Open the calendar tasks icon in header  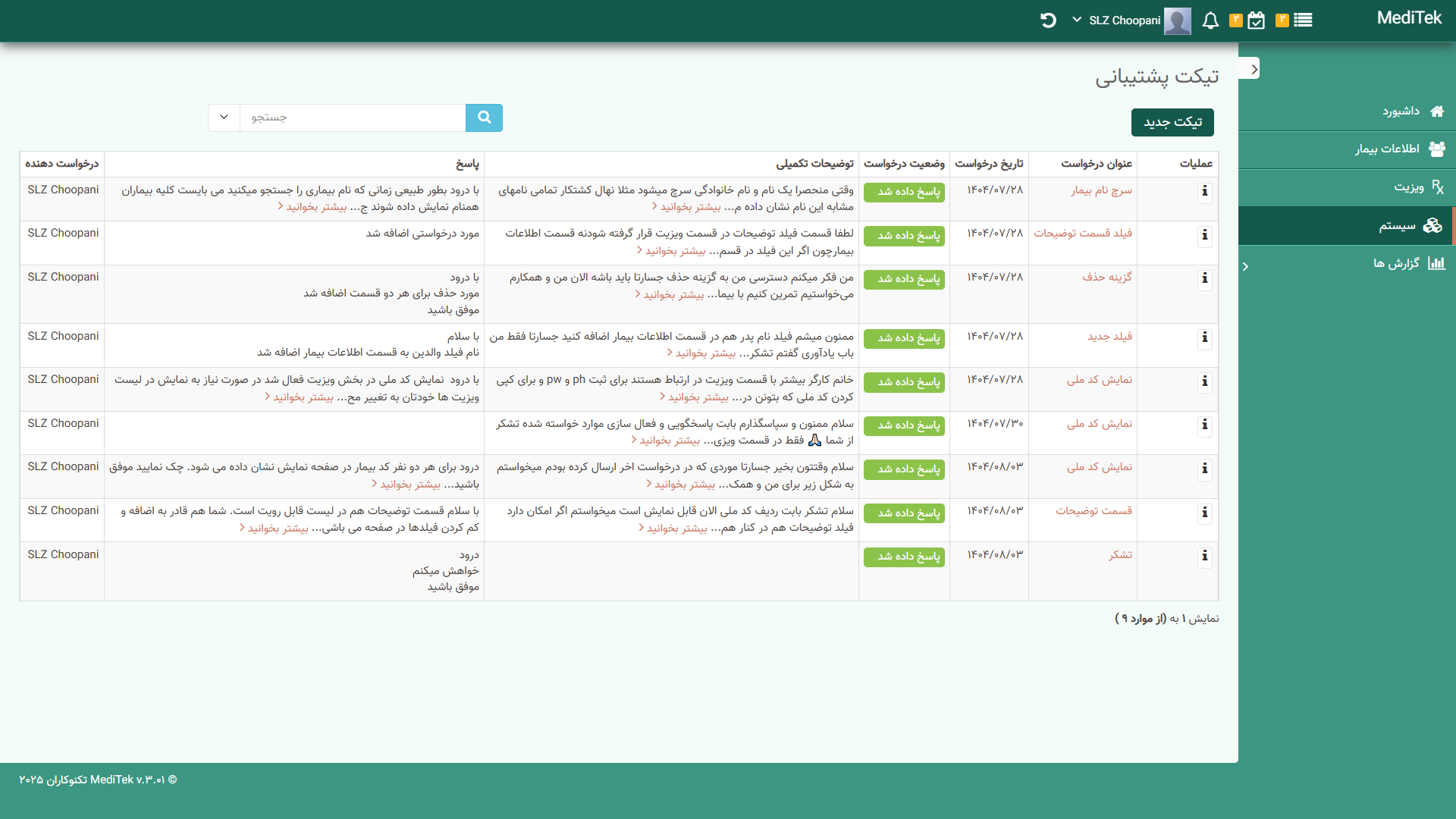pos(1256,20)
